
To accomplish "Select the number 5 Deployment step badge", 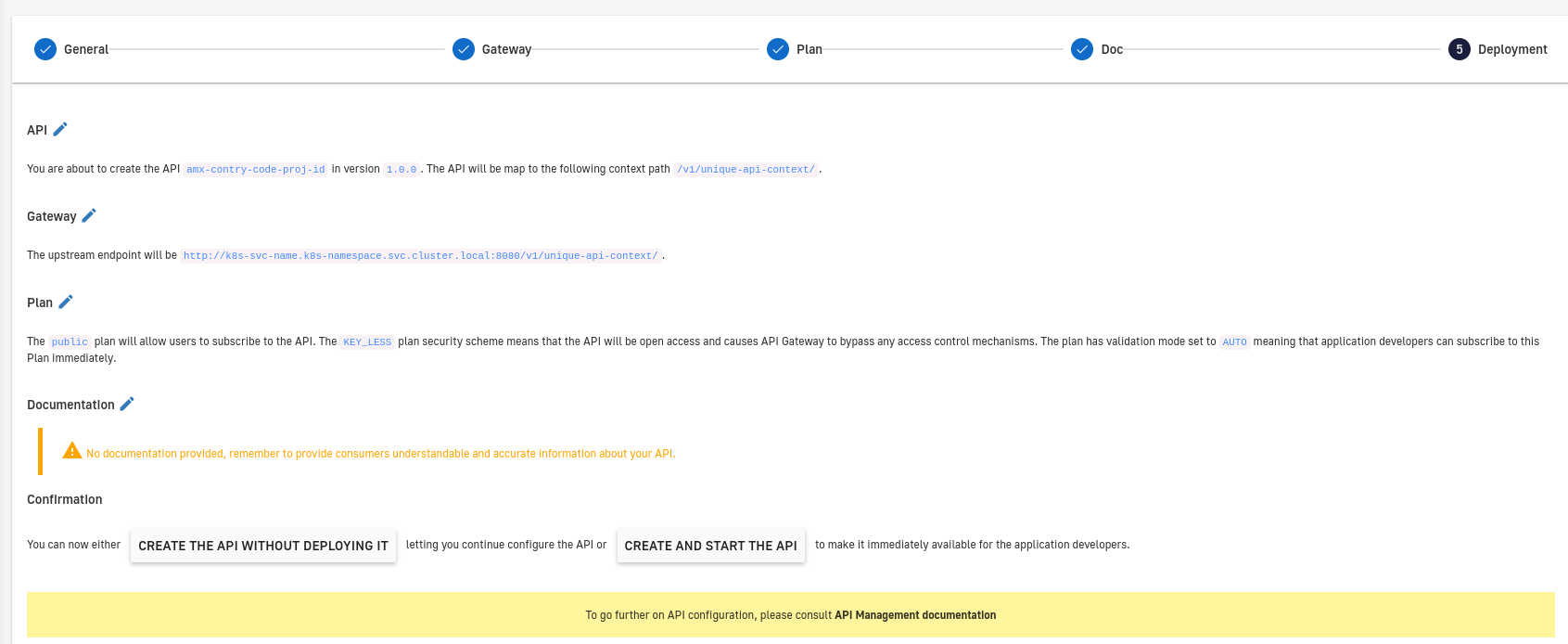I will point(1460,49).
